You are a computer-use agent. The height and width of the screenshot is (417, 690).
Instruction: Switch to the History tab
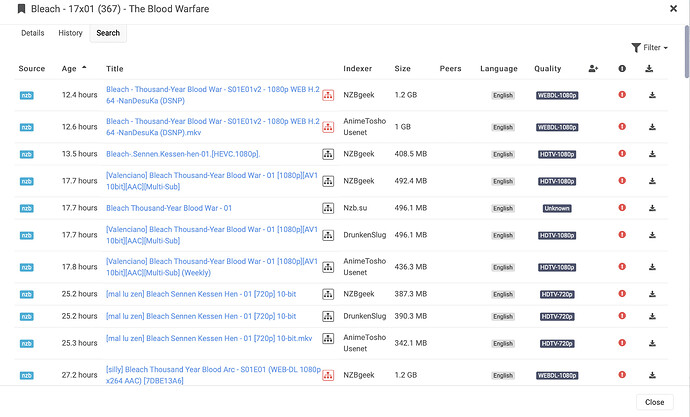[70, 33]
